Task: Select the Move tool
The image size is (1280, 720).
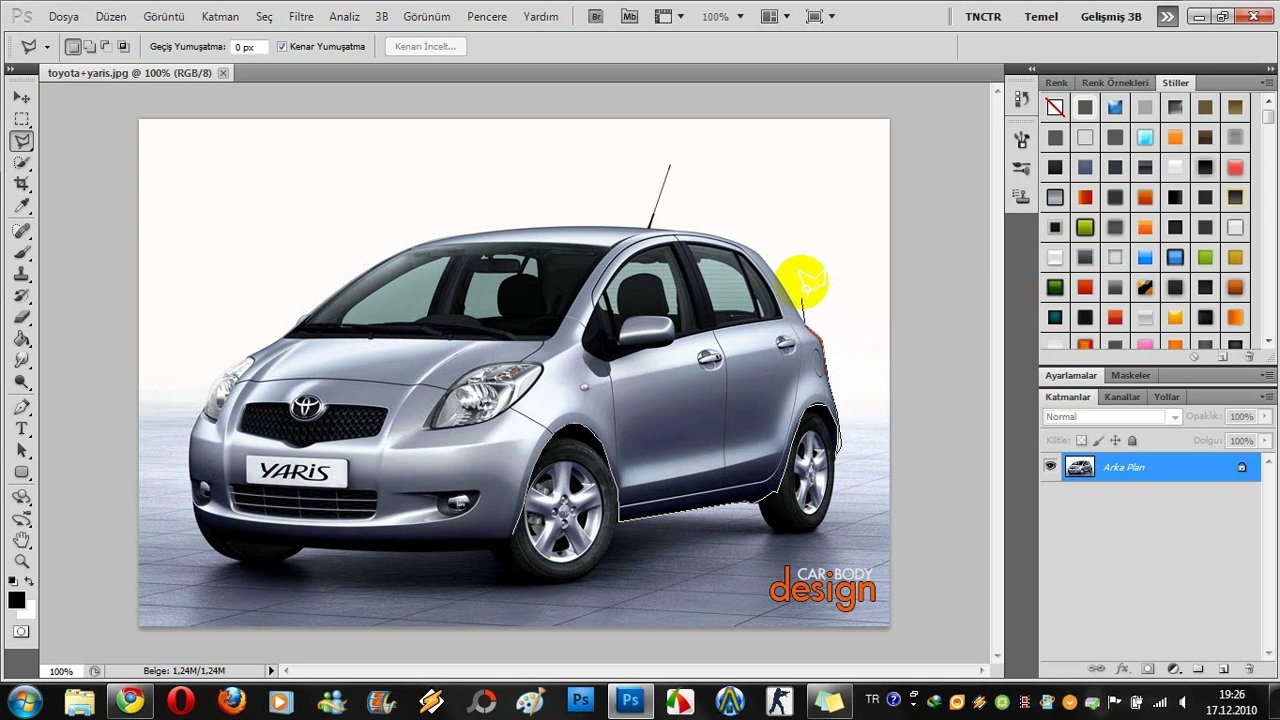Action: [21, 98]
